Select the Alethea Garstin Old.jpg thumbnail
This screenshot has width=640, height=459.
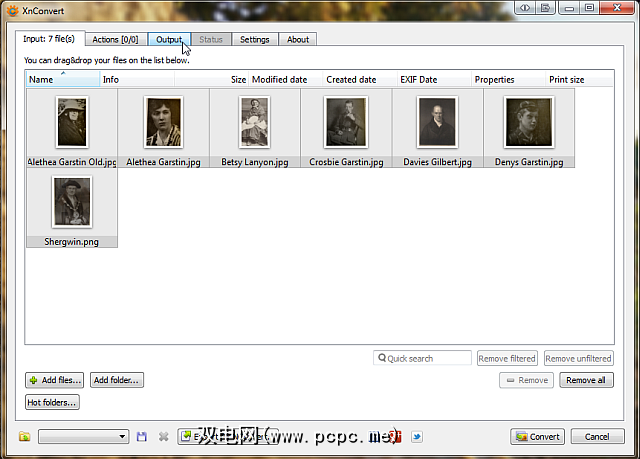72,128
